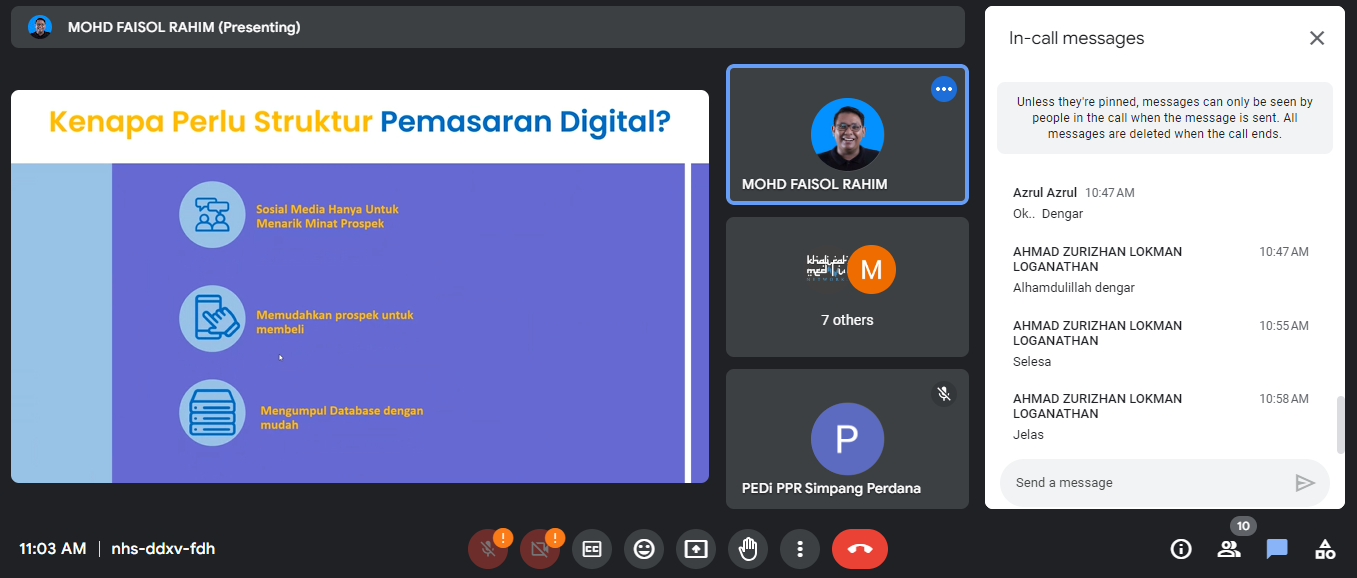Close the In-call messages panel
Viewport: 1357px width, 578px height.
click(1317, 38)
